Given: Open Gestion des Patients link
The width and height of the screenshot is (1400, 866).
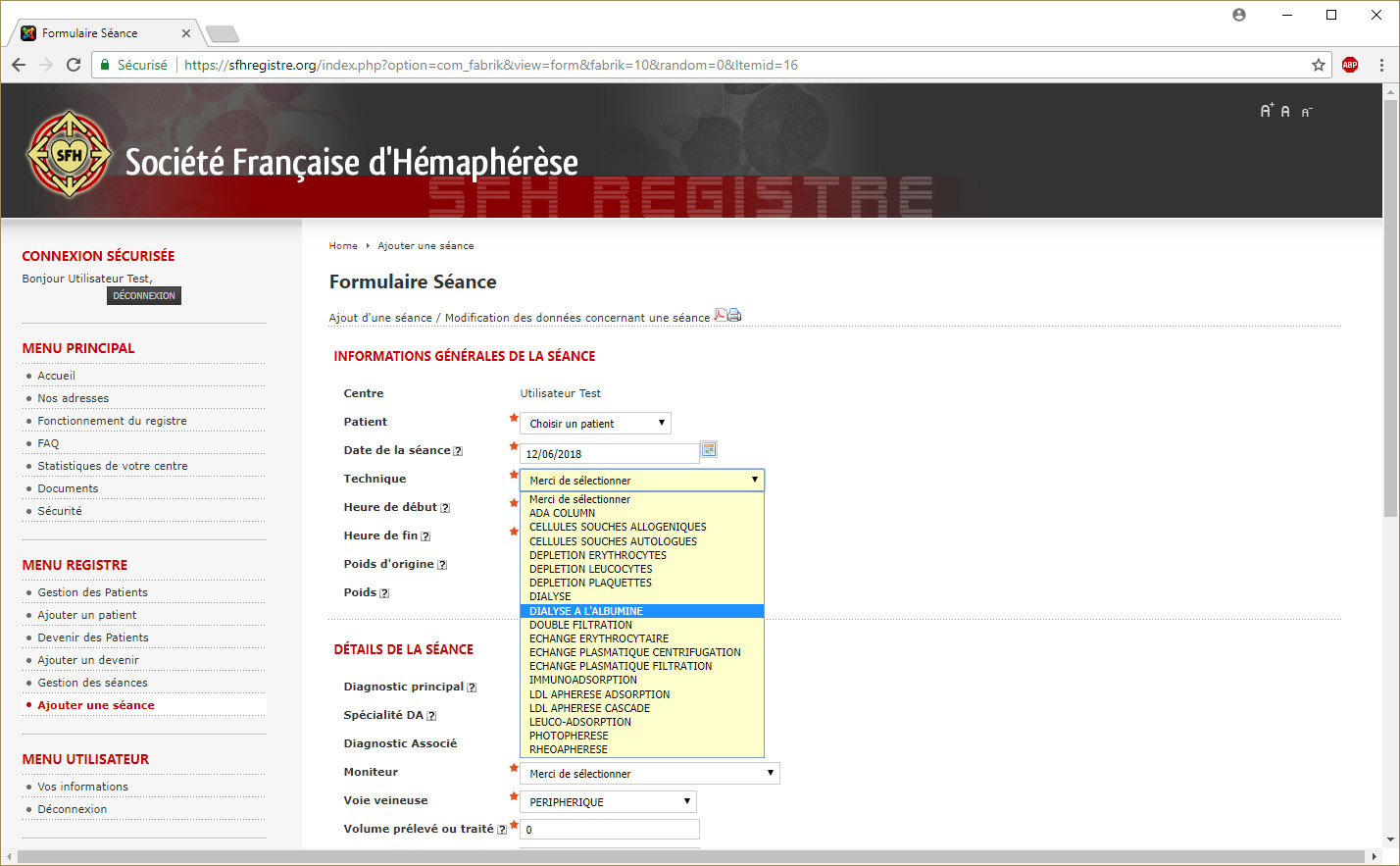Looking at the screenshot, I should [x=92, y=592].
